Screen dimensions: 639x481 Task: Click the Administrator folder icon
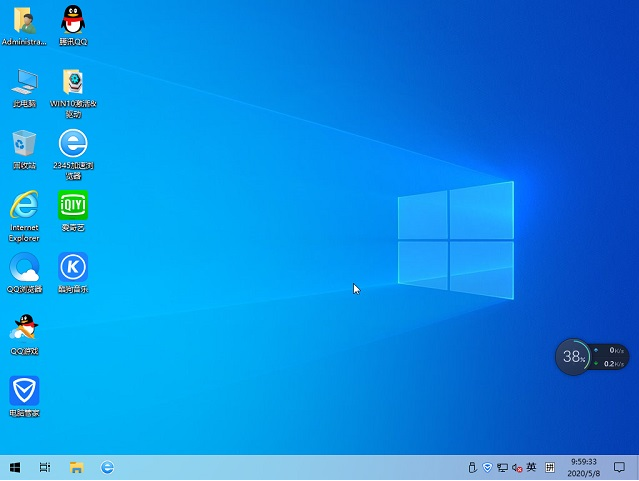(x=24, y=21)
